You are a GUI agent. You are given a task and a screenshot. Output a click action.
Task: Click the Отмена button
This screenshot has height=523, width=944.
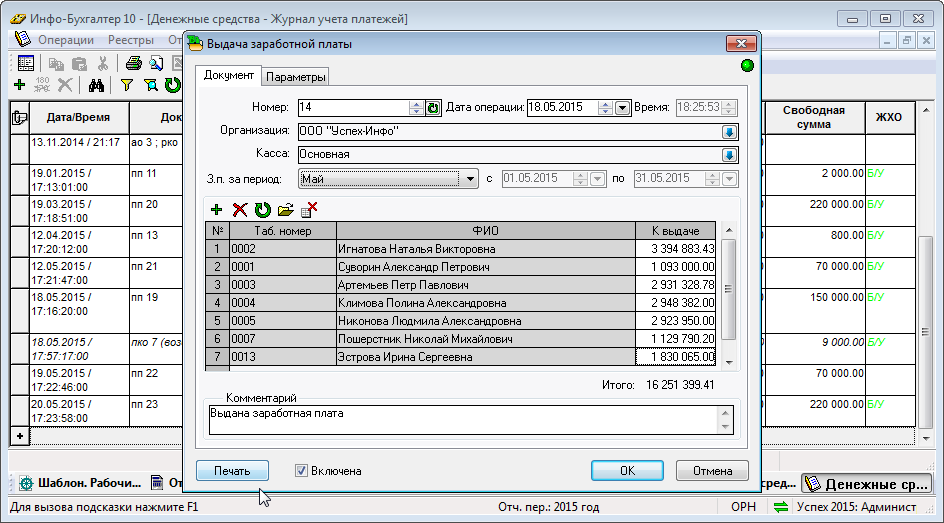click(x=712, y=471)
